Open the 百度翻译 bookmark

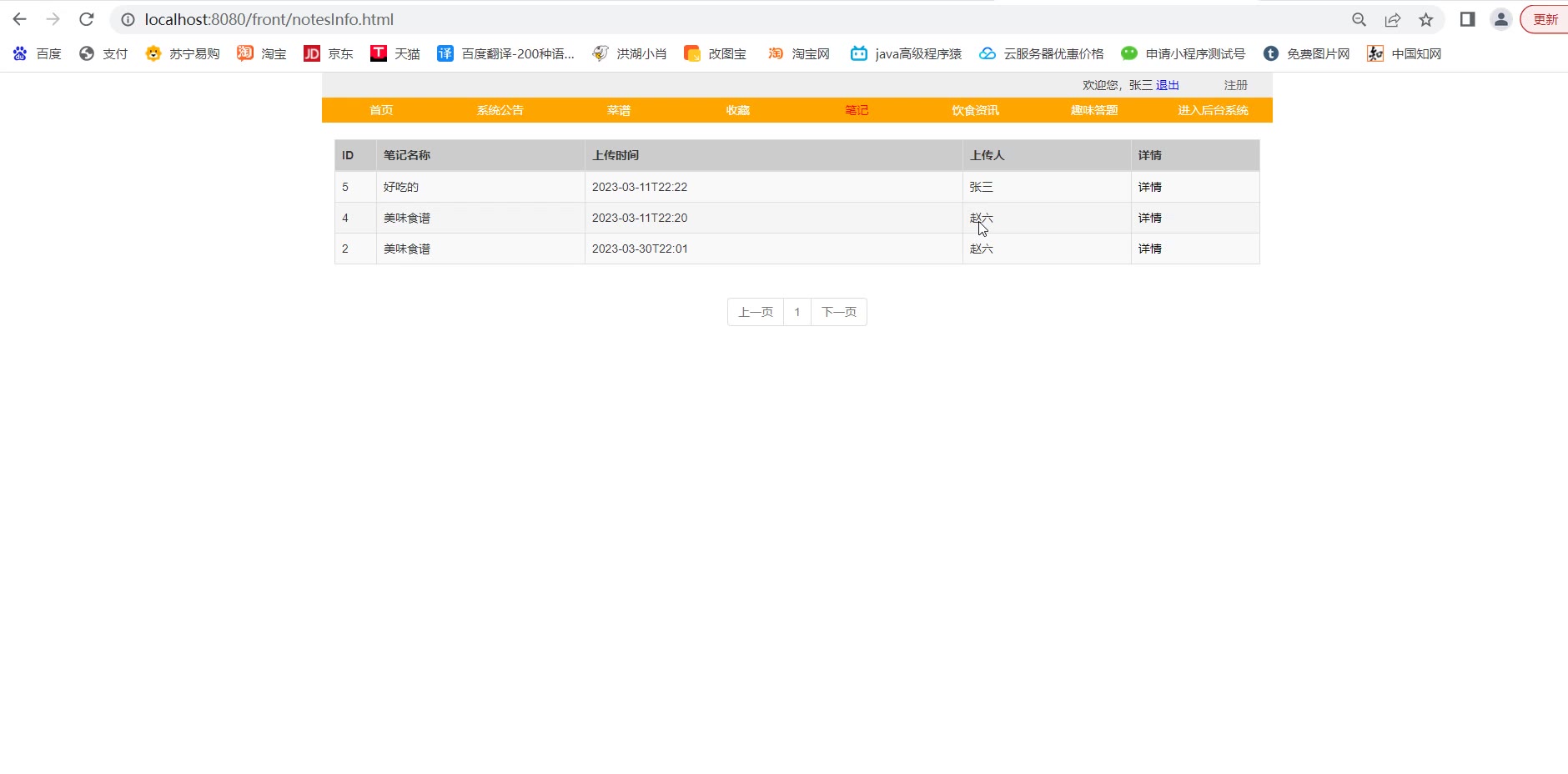(x=506, y=53)
